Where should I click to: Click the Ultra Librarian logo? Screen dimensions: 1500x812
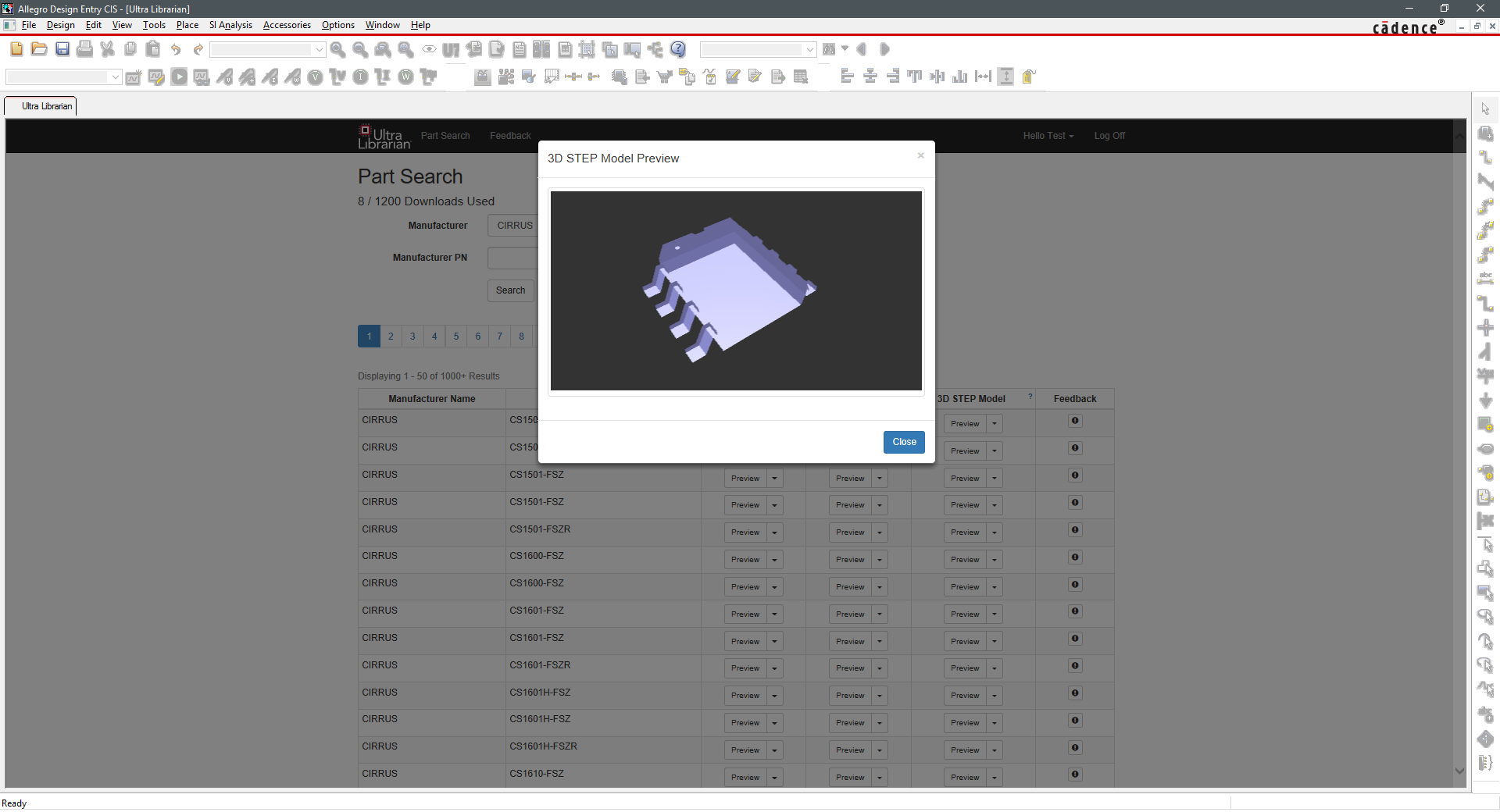[x=384, y=137]
